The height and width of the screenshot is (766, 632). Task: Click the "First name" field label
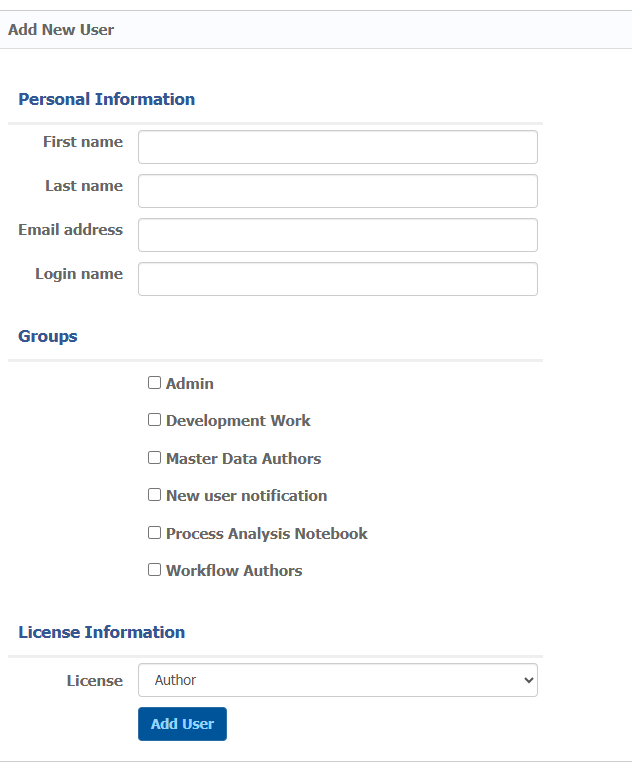83,142
